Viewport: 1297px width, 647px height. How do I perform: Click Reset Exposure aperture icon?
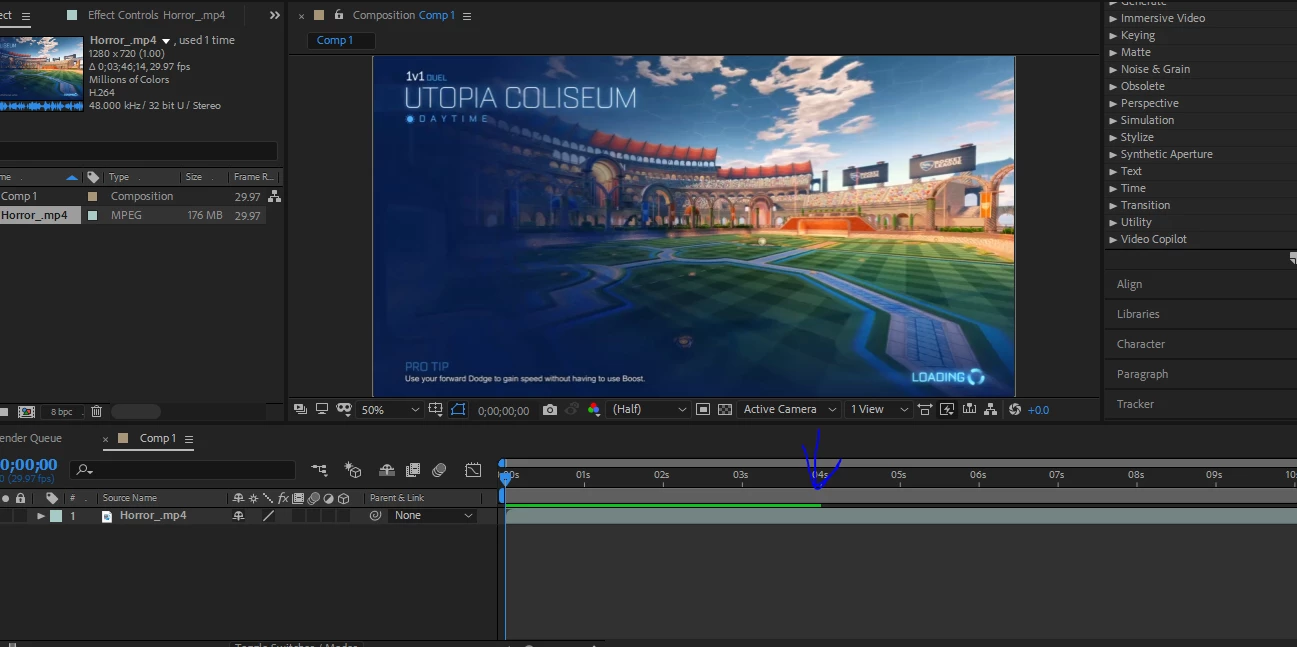(x=1015, y=409)
